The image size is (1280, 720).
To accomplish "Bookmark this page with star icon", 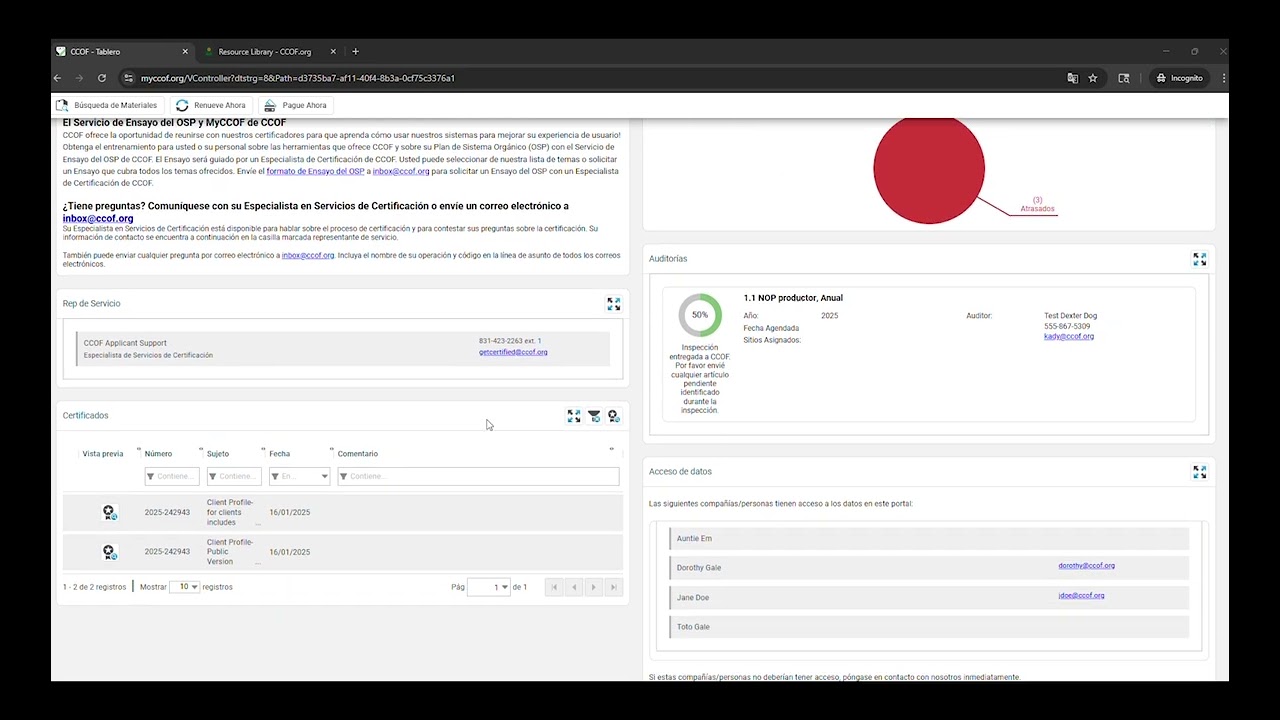I will tap(1093, 78).
